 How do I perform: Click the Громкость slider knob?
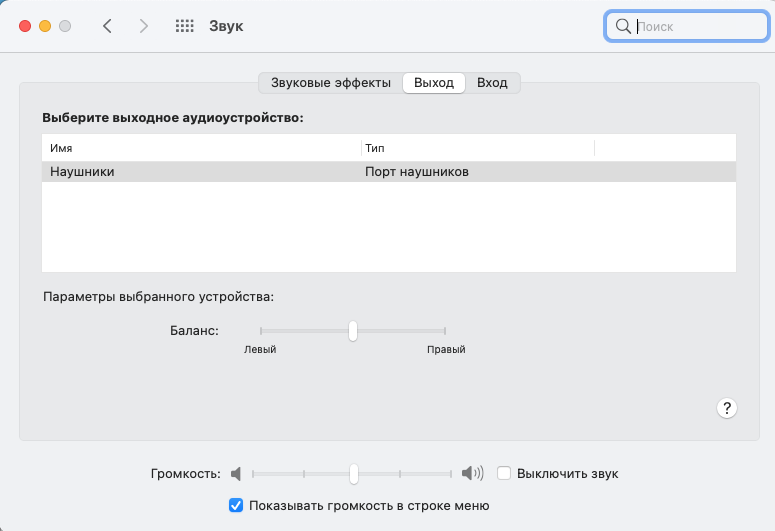pyautogui.click(x=353, y=473)
